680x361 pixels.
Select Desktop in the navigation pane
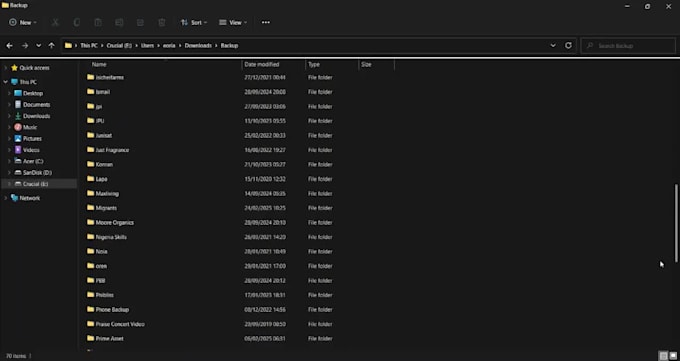33,93
